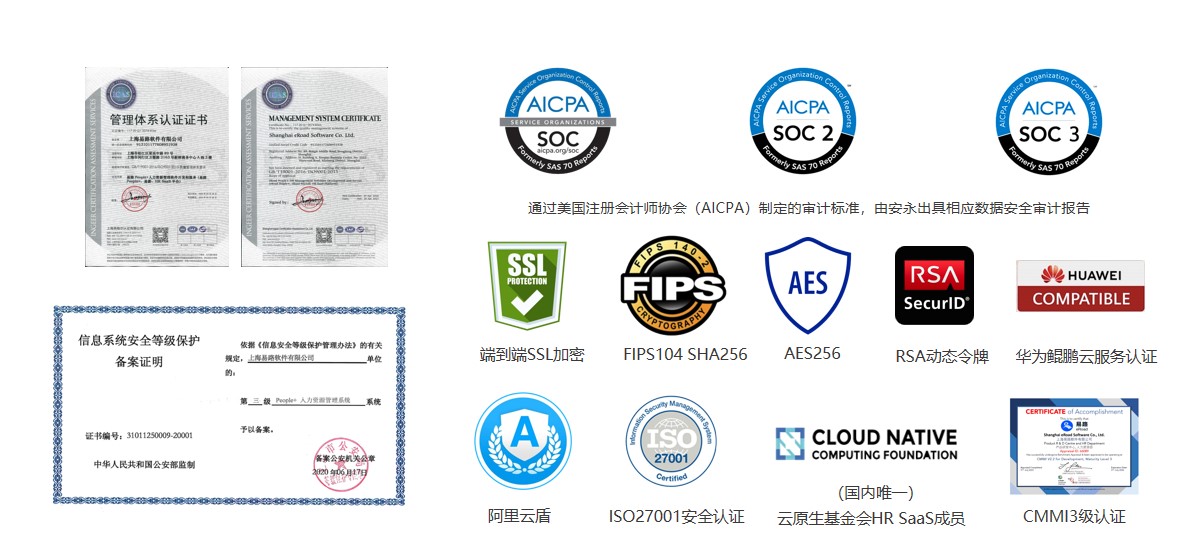Open the English Management System Certificate image

click(312, 172)
